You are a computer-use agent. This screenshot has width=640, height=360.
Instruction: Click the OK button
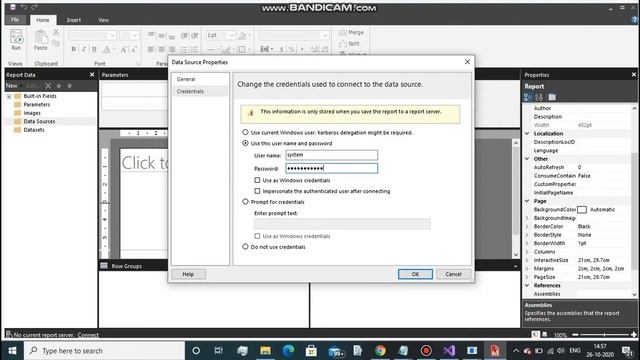(415, 274)
